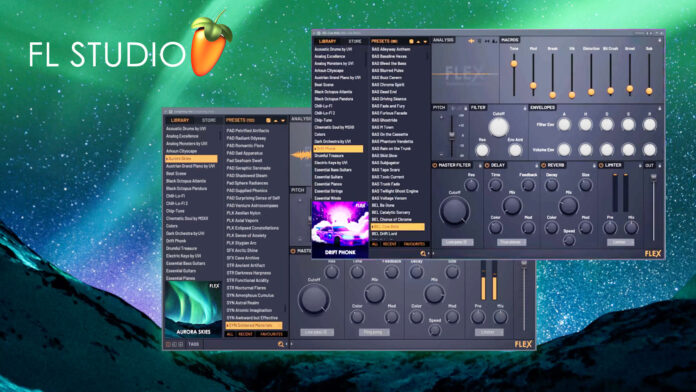
Task: Click FLEX logo in Aurora Skies window
Action: (523, 344)
